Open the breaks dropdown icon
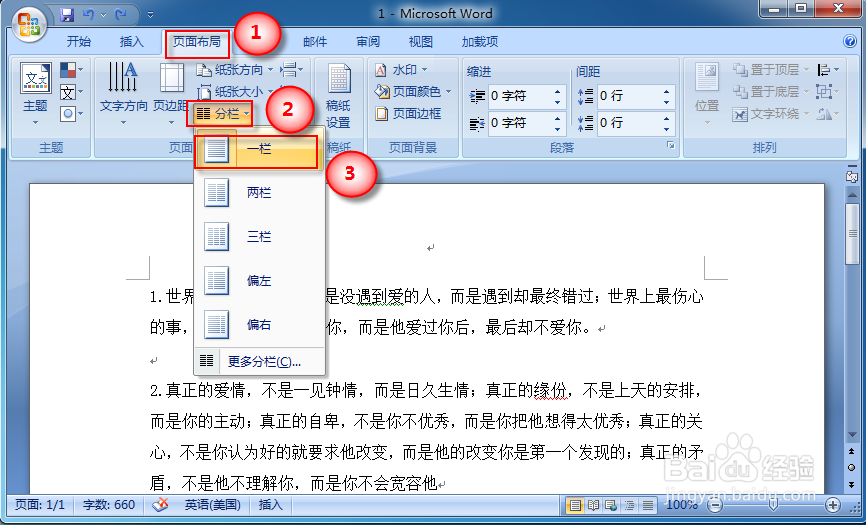 [292, 70]
